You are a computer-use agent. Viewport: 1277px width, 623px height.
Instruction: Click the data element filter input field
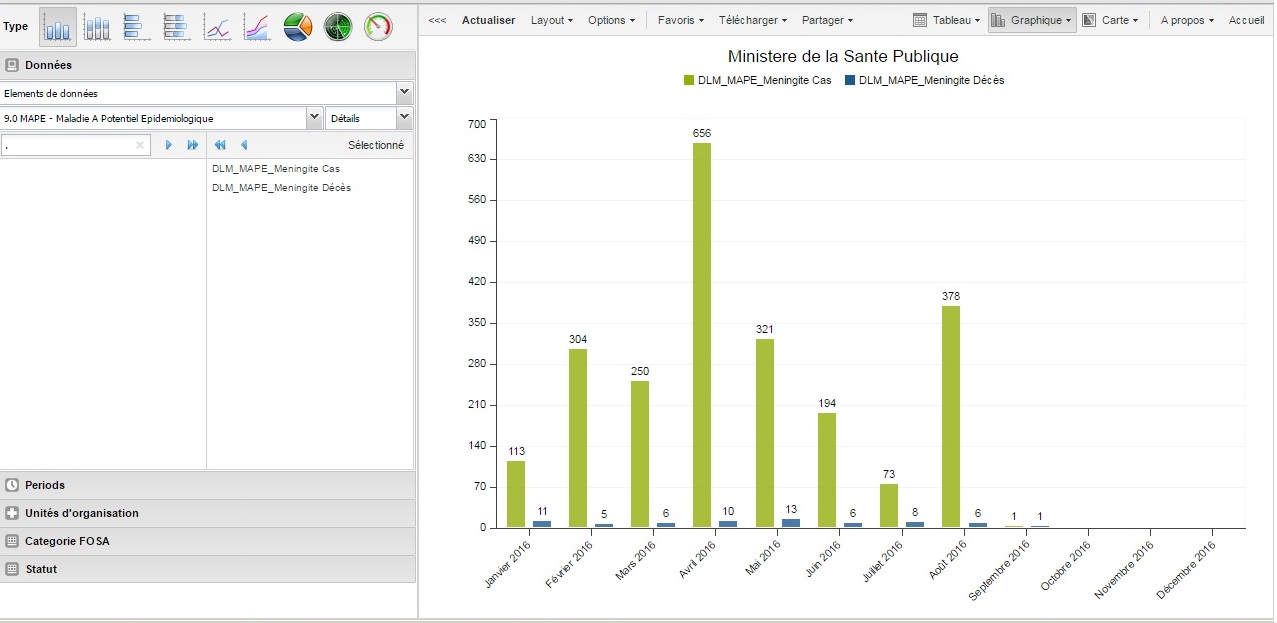pos(70,145)
